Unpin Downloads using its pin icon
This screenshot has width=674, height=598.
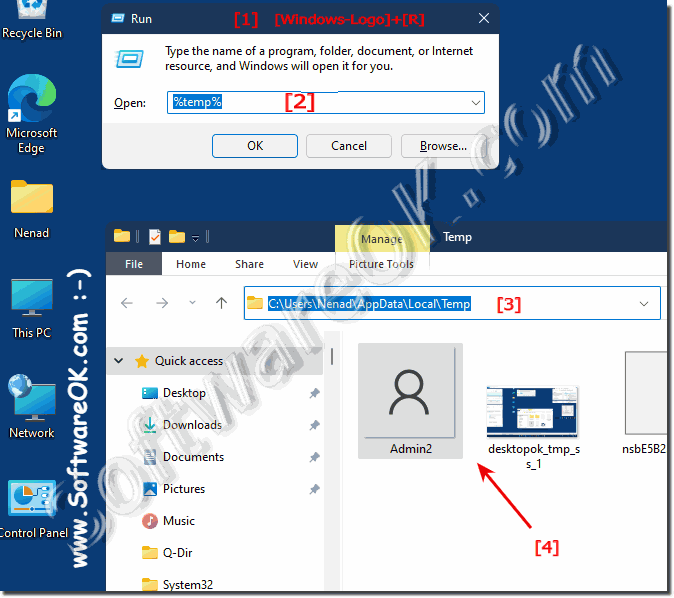(314, 425)
